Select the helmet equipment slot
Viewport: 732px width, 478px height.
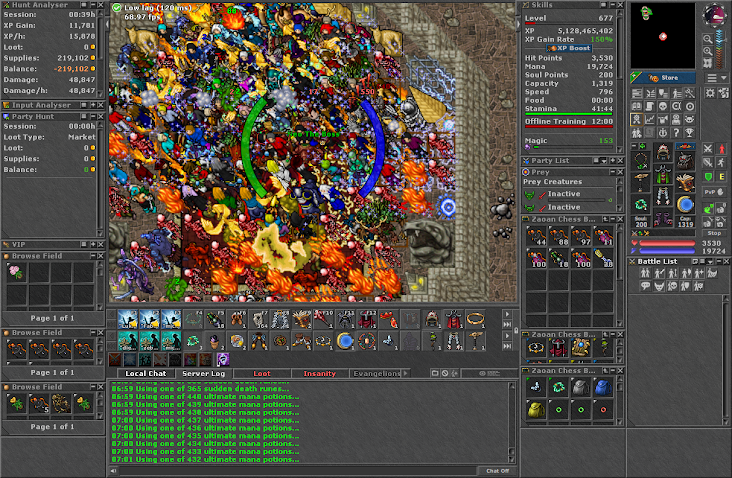click(663, 152)
